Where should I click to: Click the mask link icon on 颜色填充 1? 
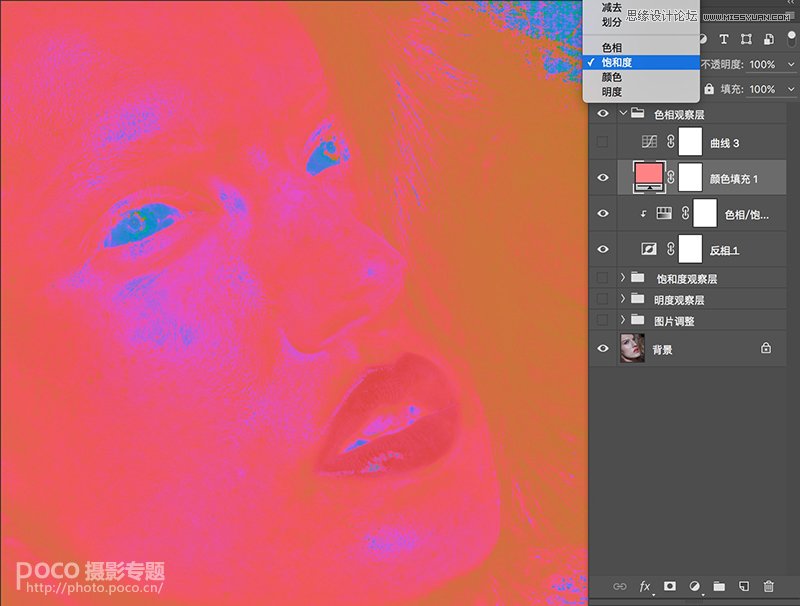click(x=670, y=178)
